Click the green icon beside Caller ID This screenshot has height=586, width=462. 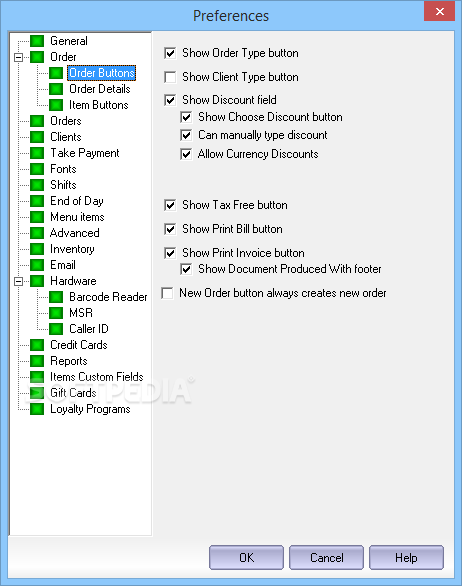pos(56,329)
